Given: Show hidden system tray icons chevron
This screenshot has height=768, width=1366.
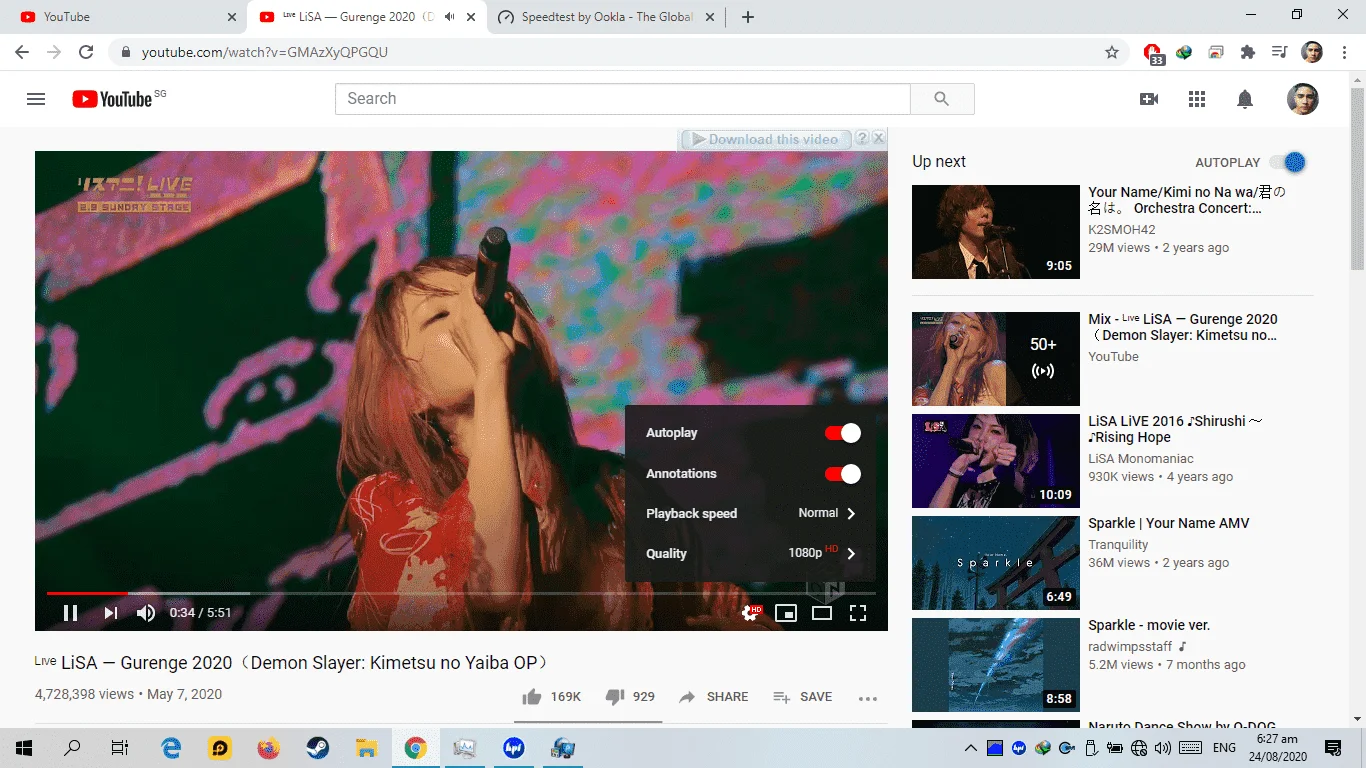Looking at the screenshot, I should [x=970, y=748].
